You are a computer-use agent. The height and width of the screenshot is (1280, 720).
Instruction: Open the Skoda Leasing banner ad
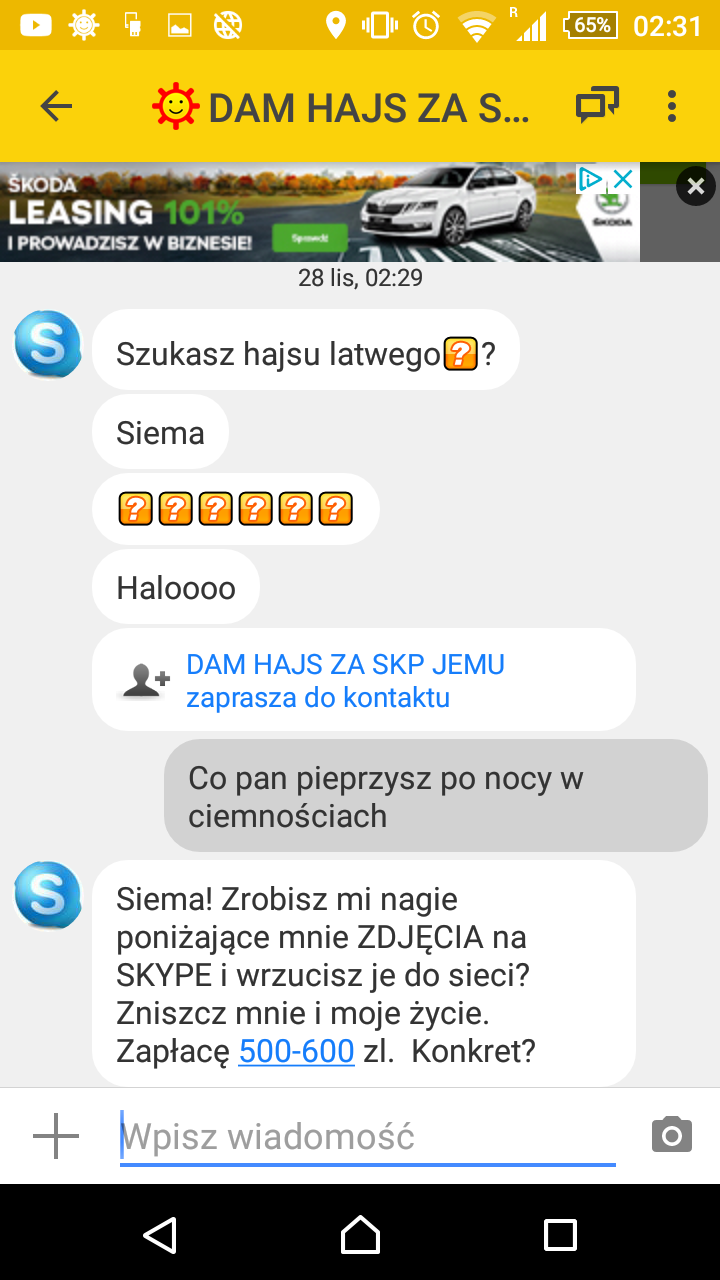pos(320,212)
